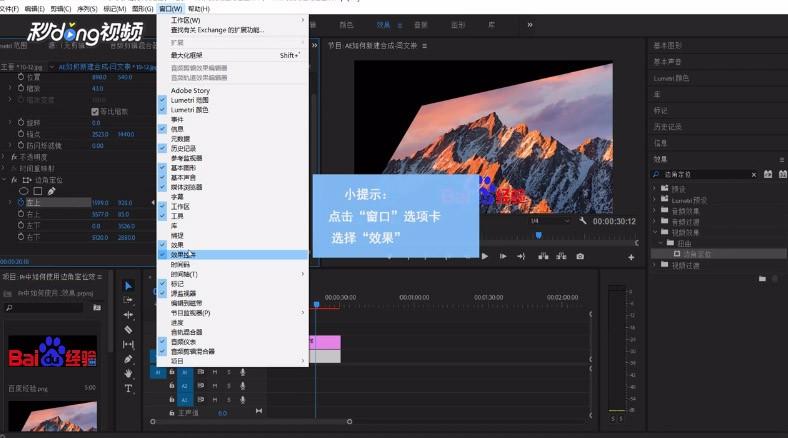Clear the effects search field with X

[754, 175]
